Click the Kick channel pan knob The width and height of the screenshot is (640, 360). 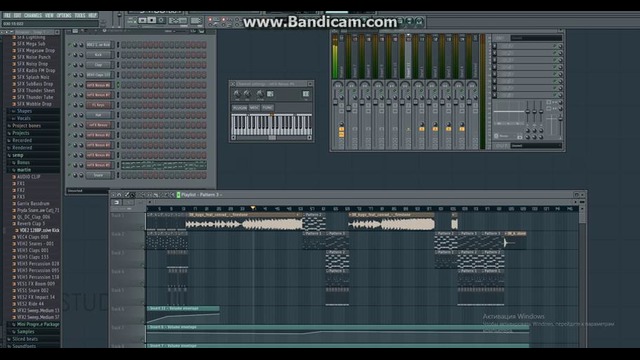(75, 55)
